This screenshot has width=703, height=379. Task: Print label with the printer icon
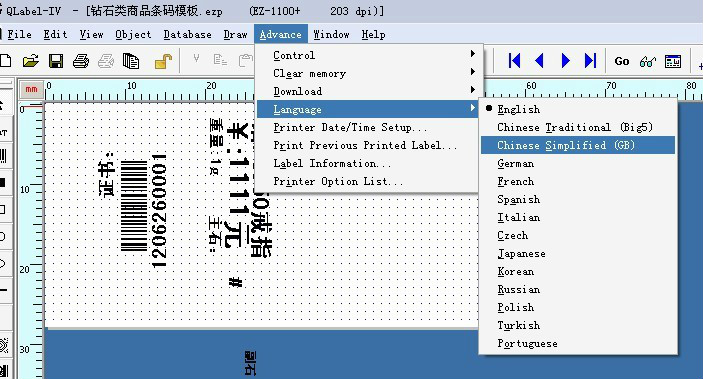pyautogui.click(x=81, y=61)
